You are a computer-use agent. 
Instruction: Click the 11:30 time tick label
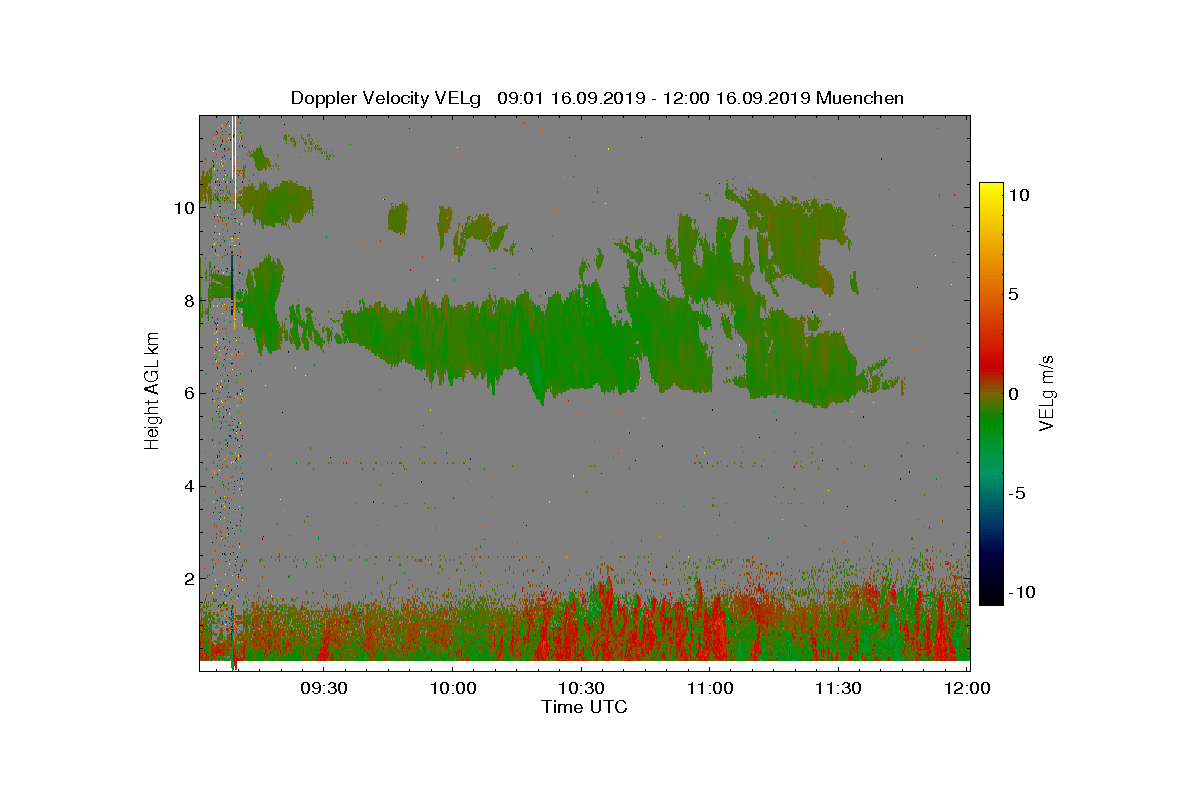[838, 689]
